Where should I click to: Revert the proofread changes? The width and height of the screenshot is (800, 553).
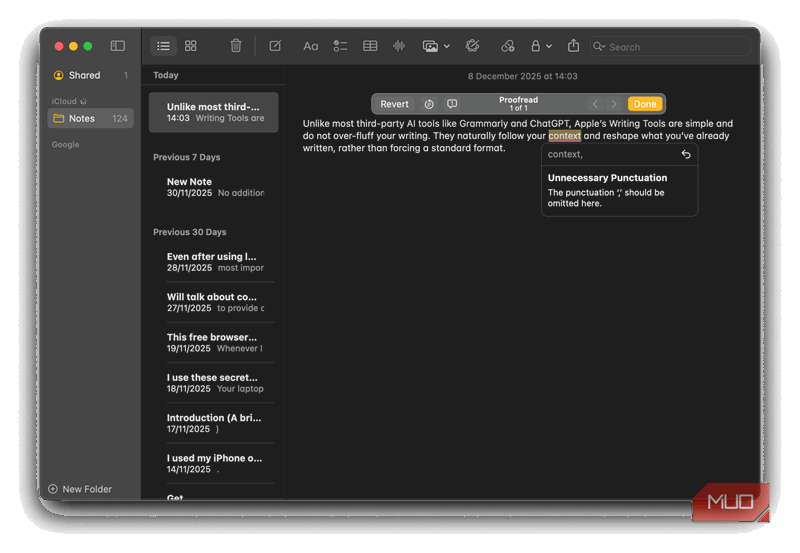[394, 104]
